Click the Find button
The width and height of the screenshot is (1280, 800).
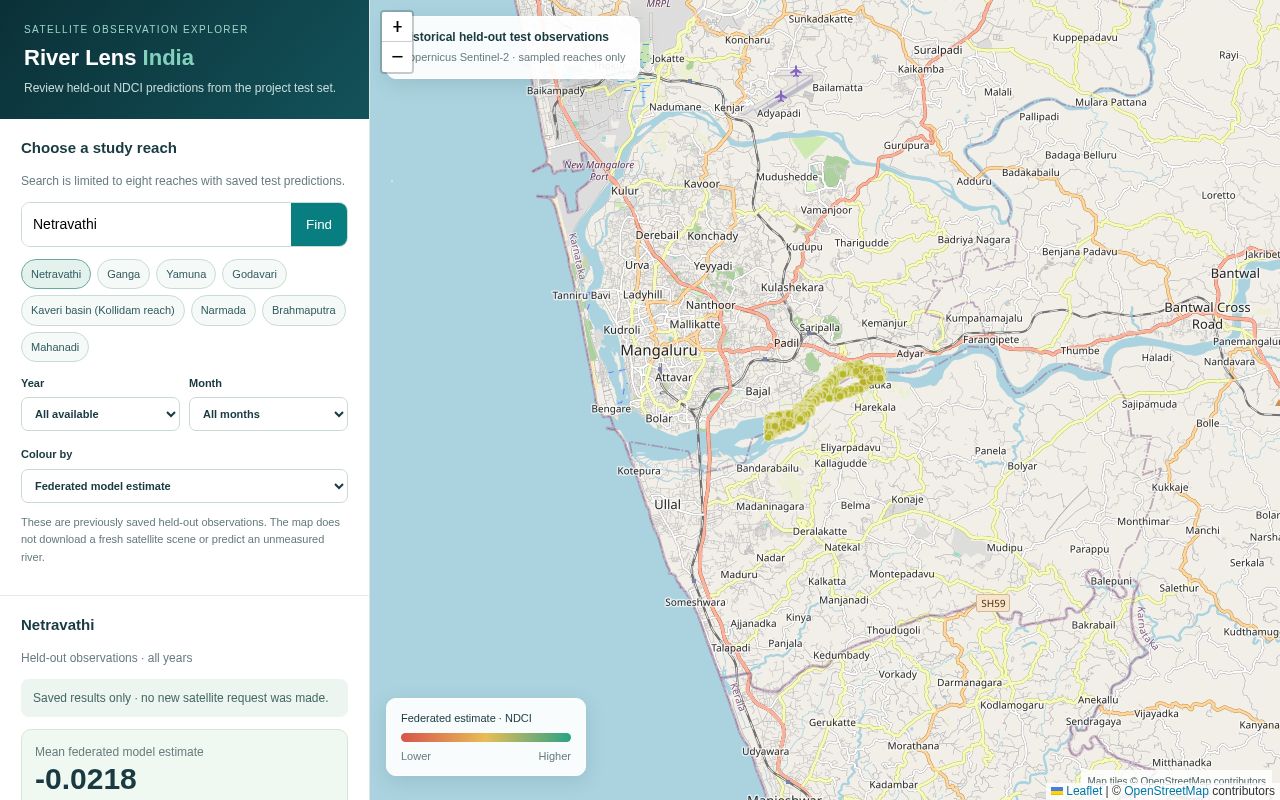[x=319, y=224]
